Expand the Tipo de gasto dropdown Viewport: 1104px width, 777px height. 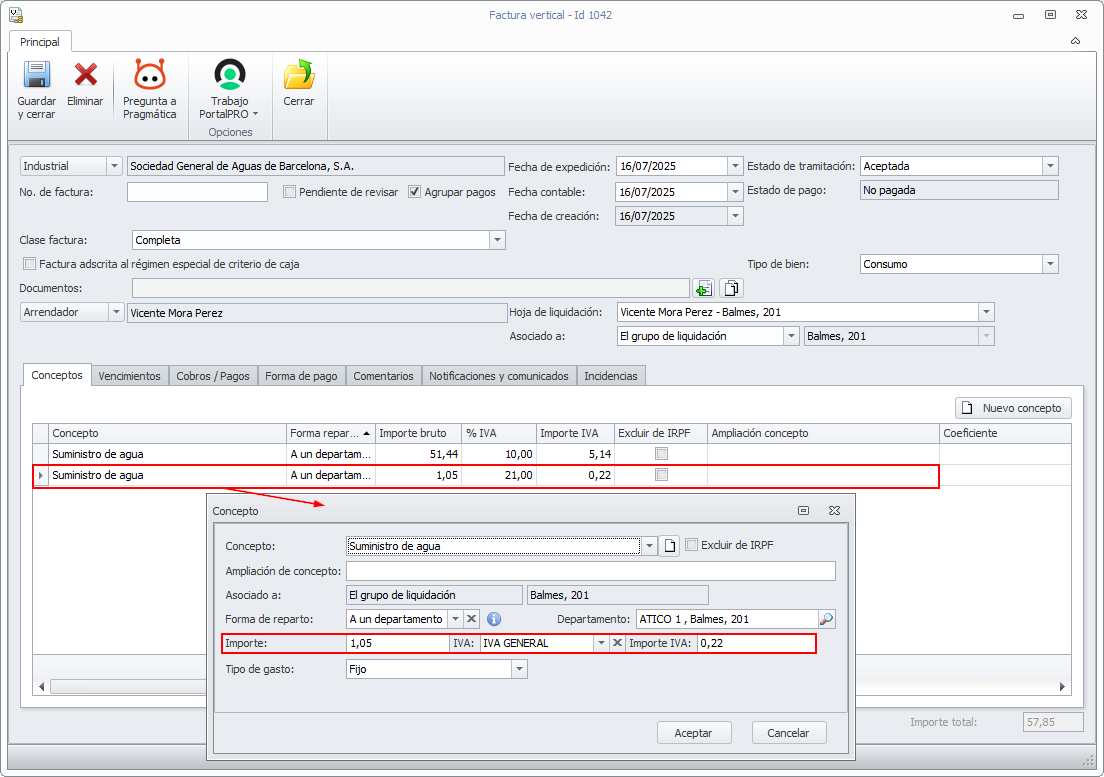519,669
